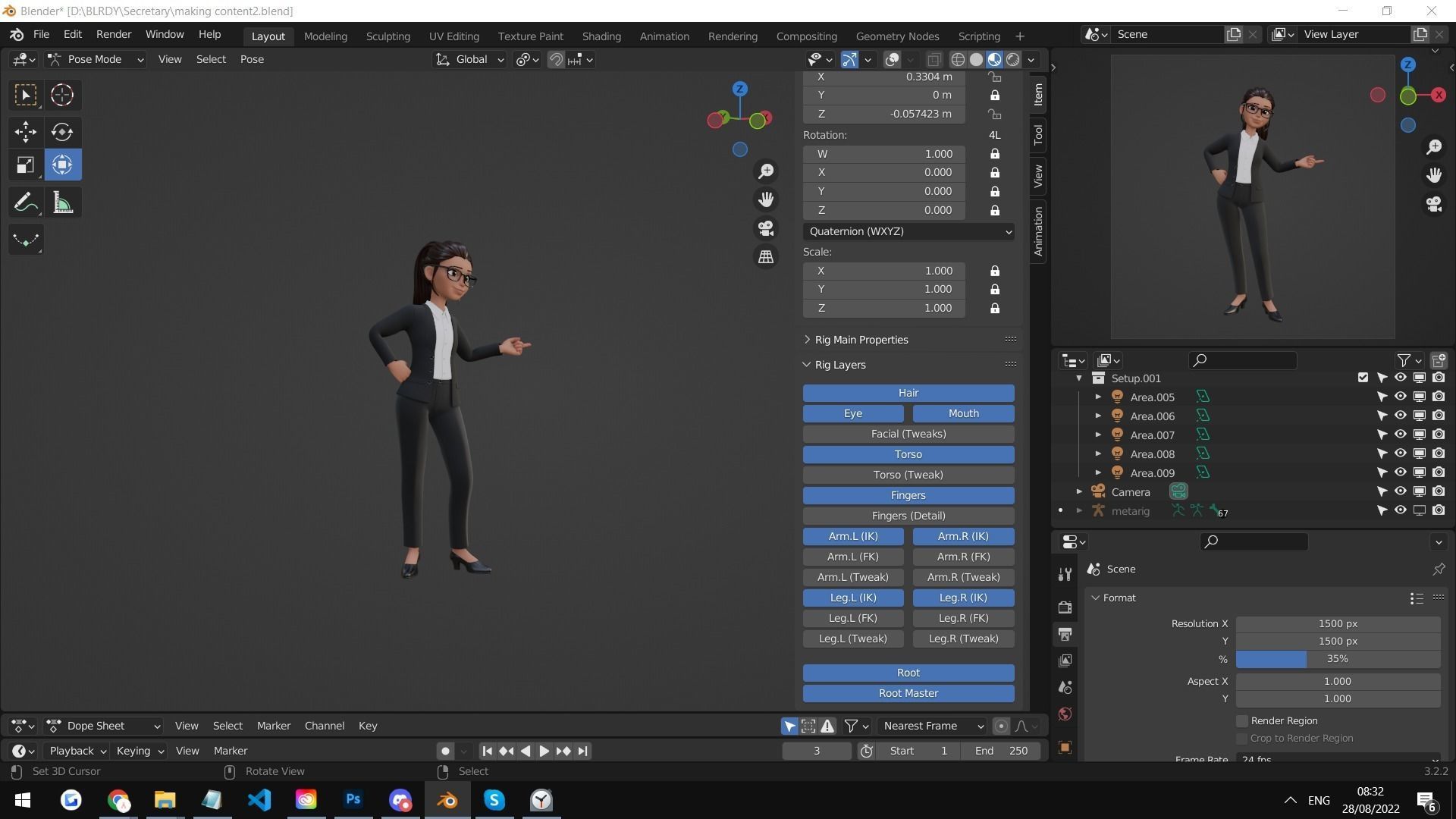The image size is (1456, 819).
Task: Select the 3D Cursor tool
Action: click(x=62, y=95)
